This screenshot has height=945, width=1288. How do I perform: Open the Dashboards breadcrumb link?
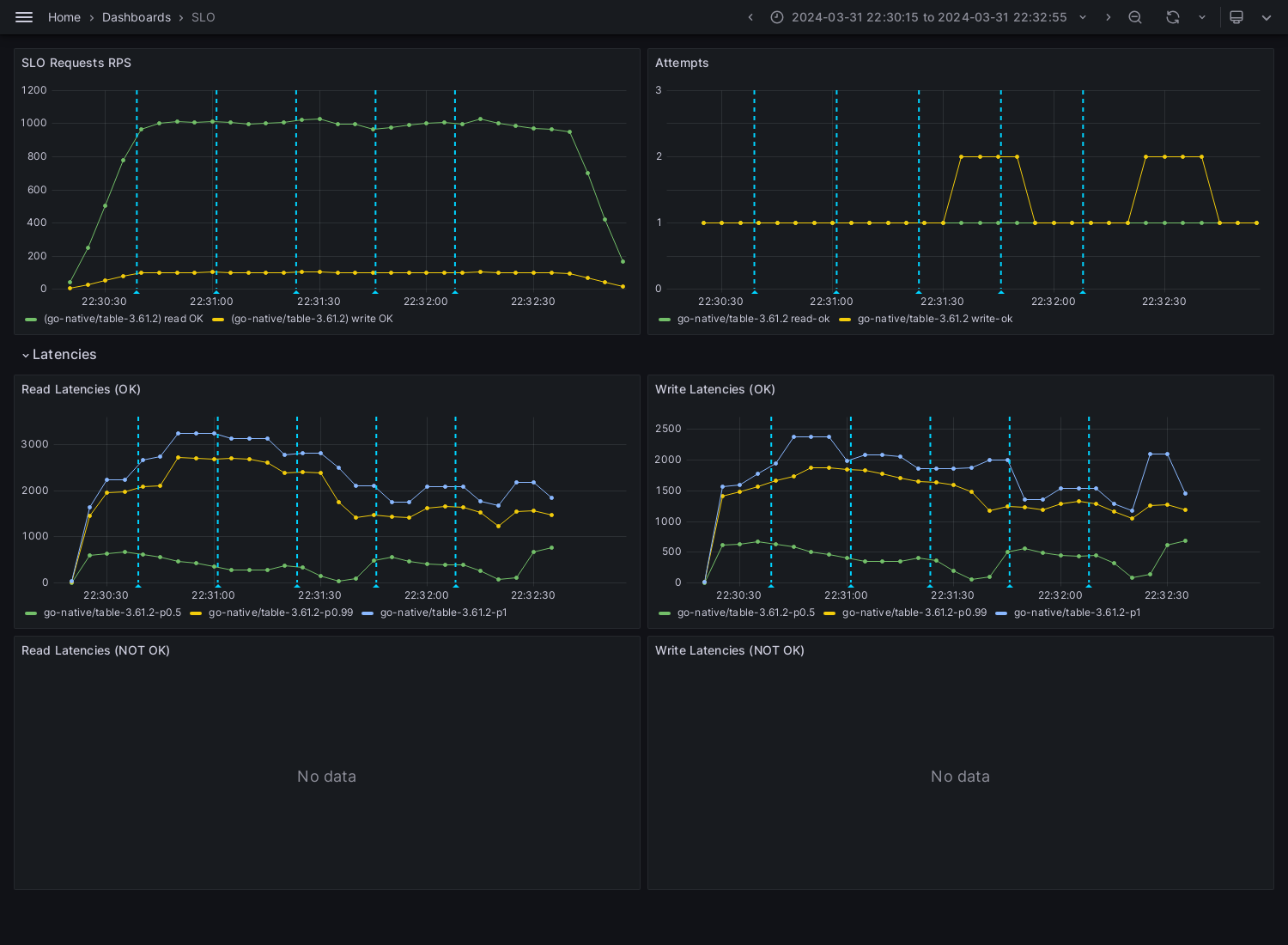137,17
